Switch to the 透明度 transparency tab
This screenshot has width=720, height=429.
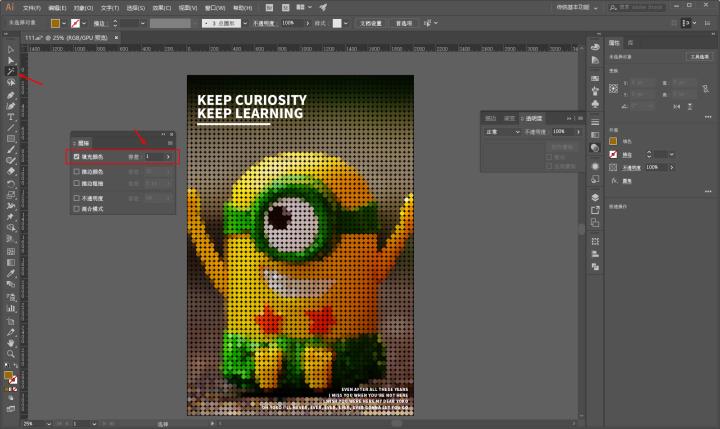click(534, 117)
